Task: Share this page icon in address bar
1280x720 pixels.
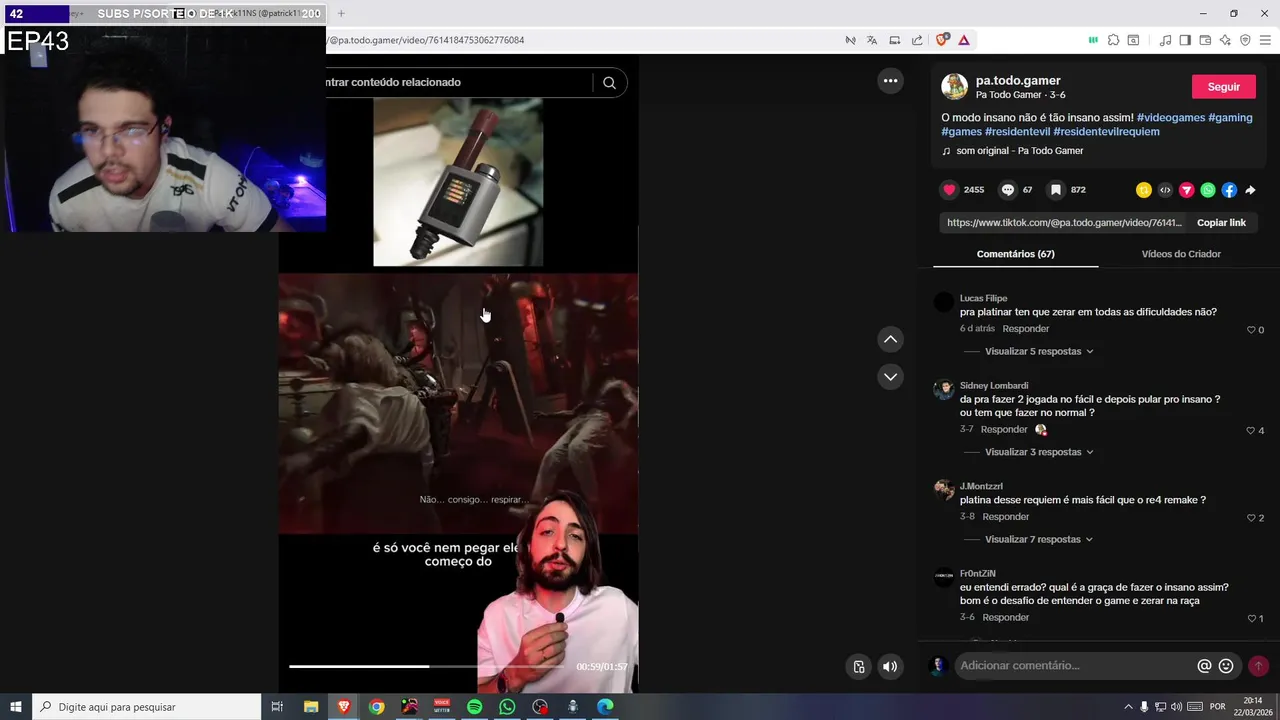Action: pos(917,40)
